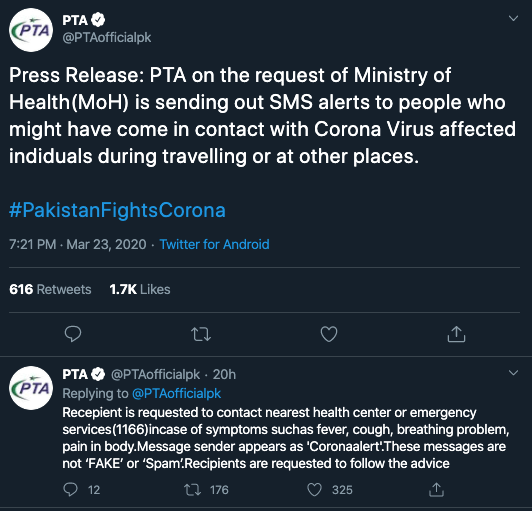Open the PTA avatar on the reply tweet
The height and width of the screenshot is (511, 532).
point(31,388)
